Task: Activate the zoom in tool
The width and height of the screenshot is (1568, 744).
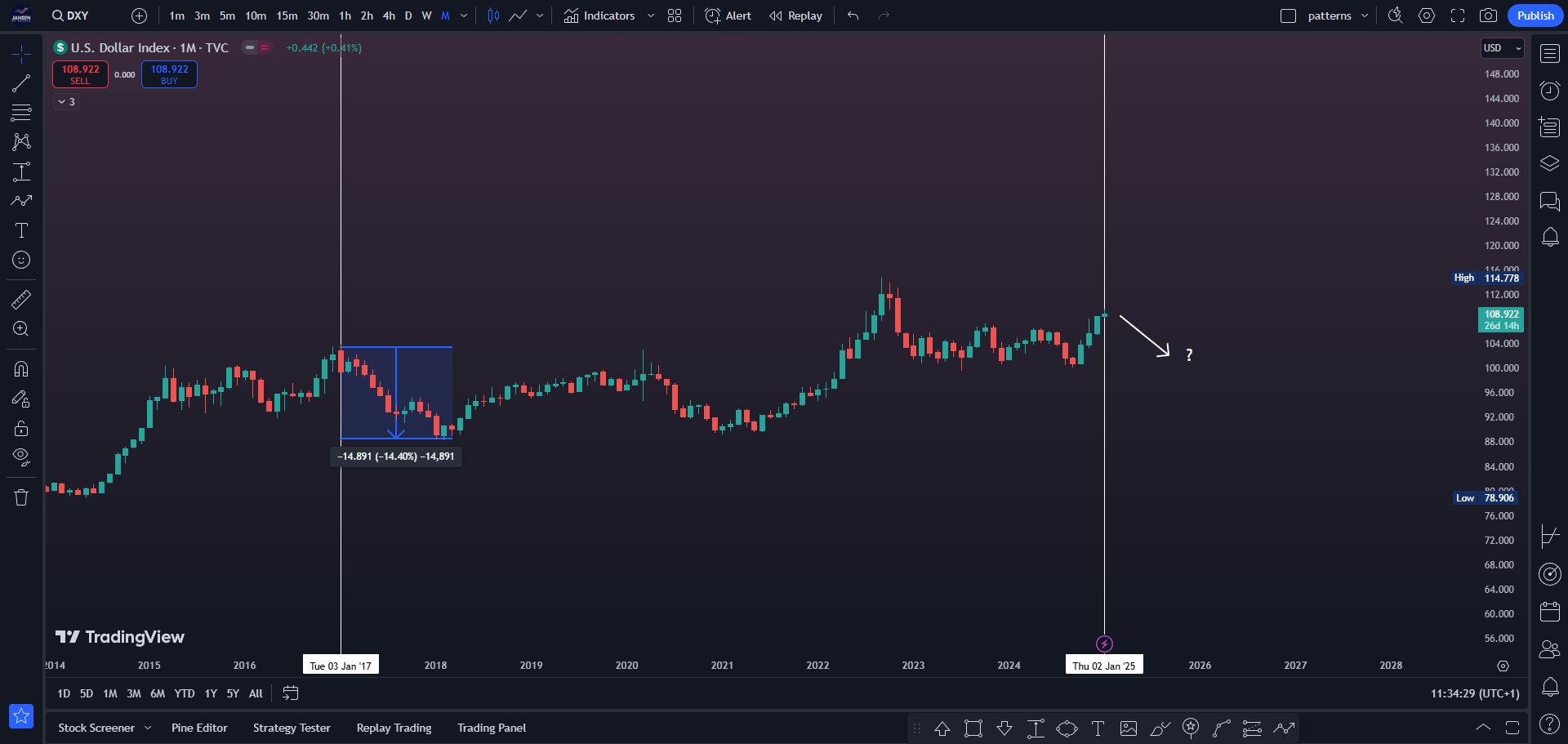Action: tap(21, 329)
